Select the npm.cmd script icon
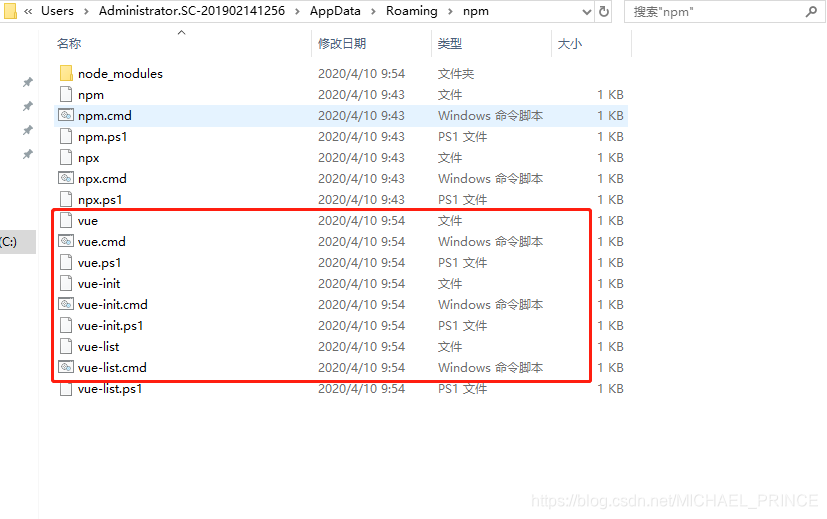The width and height of the screenshot is (827, 519). tap(66, 115)
